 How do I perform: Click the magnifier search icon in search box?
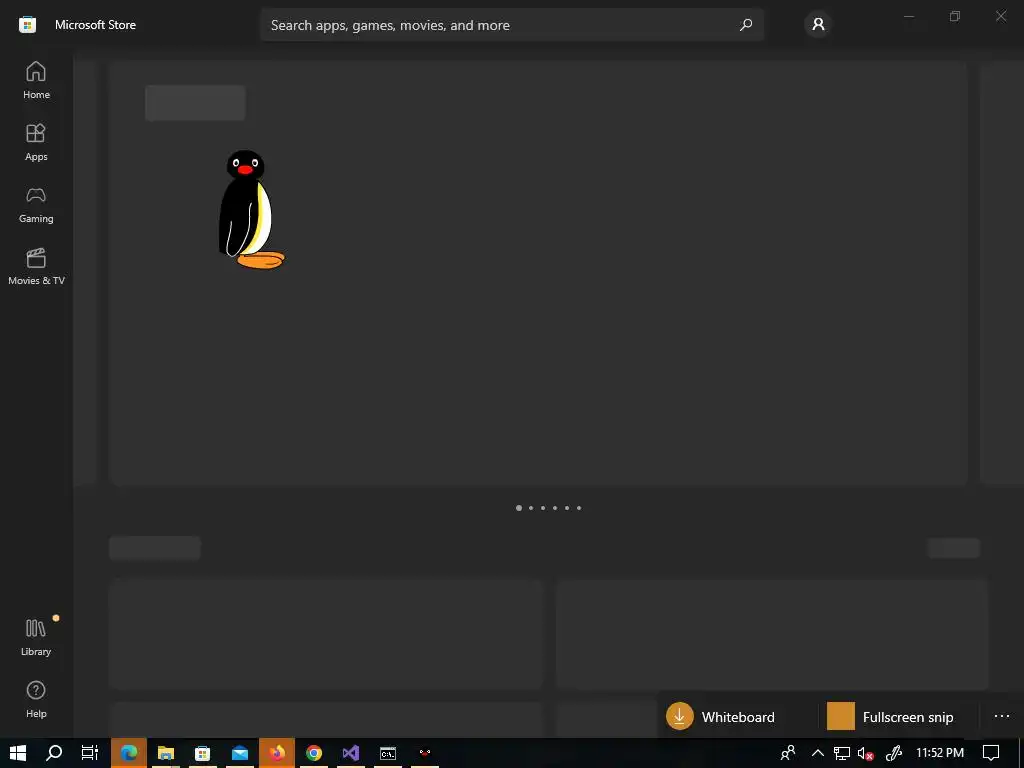(x=746, y=25)
